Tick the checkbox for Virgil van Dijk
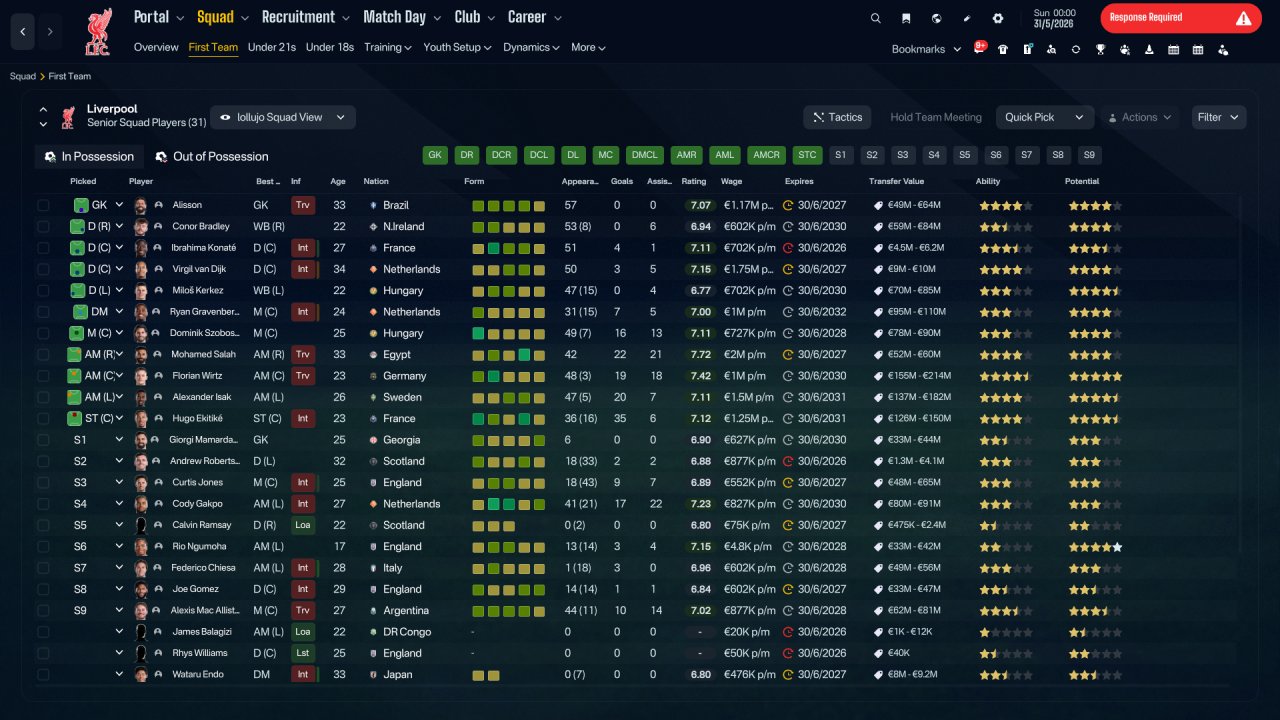 click(43, 269)
